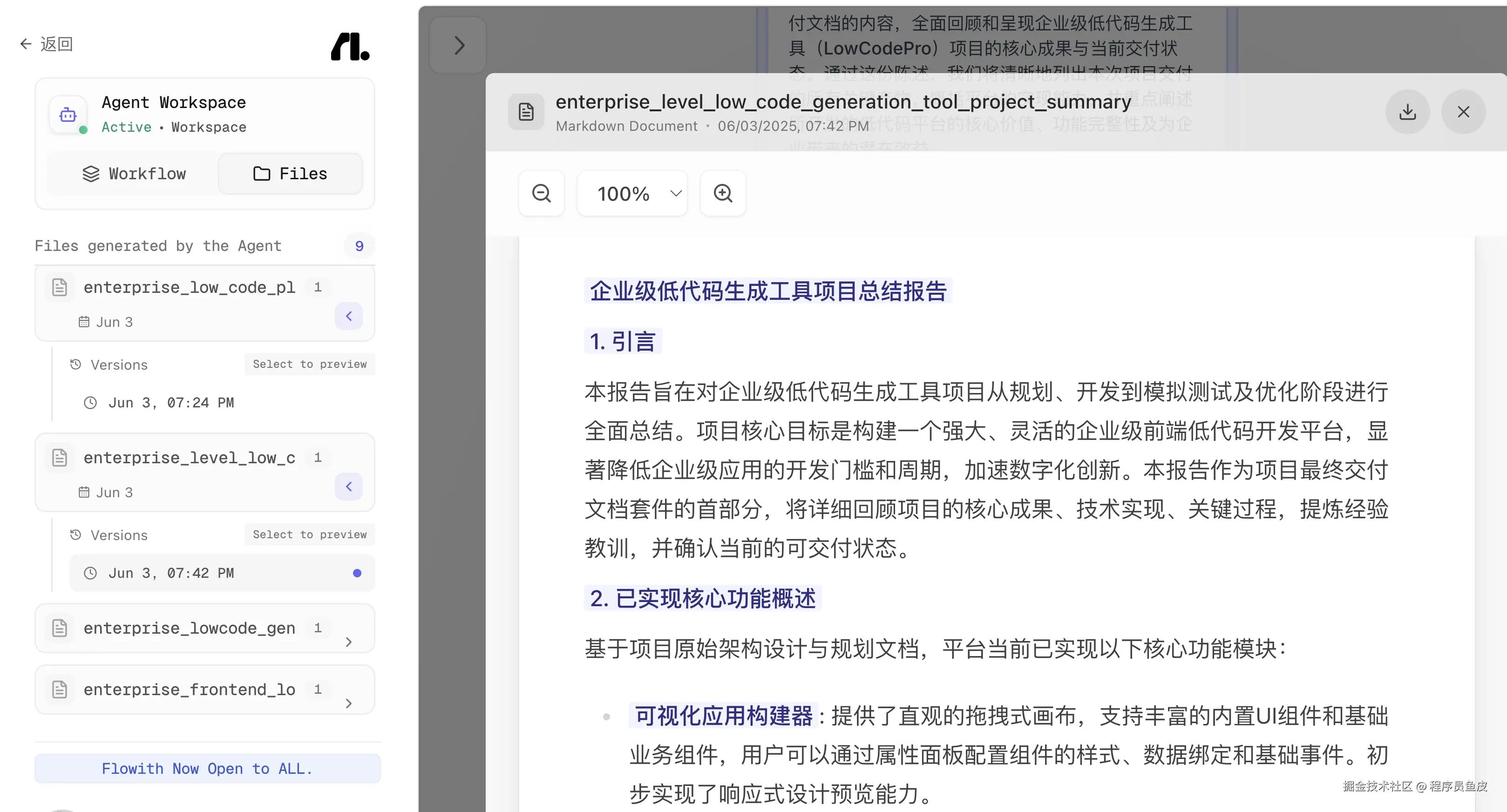Switch to the Files tab
1507x812 pixels.
pyautogui.click(x=290, y=173)
